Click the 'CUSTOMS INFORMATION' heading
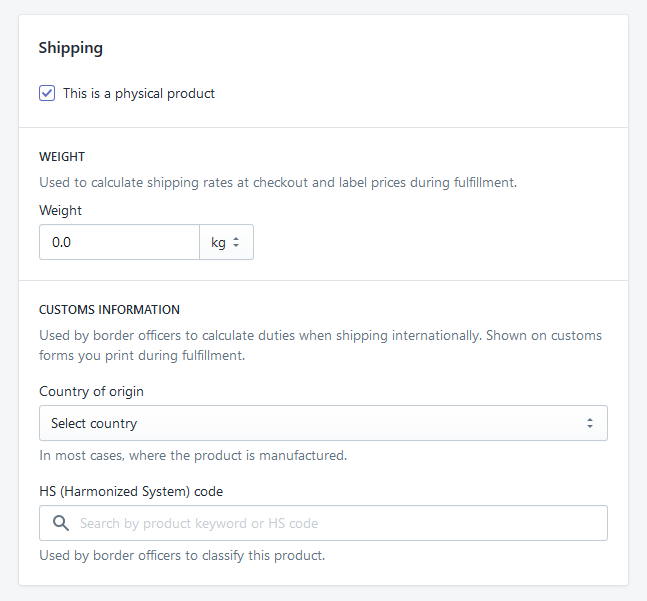Image resolution: width=647 pixels, height=601 pixels. (x=109, y=310)
